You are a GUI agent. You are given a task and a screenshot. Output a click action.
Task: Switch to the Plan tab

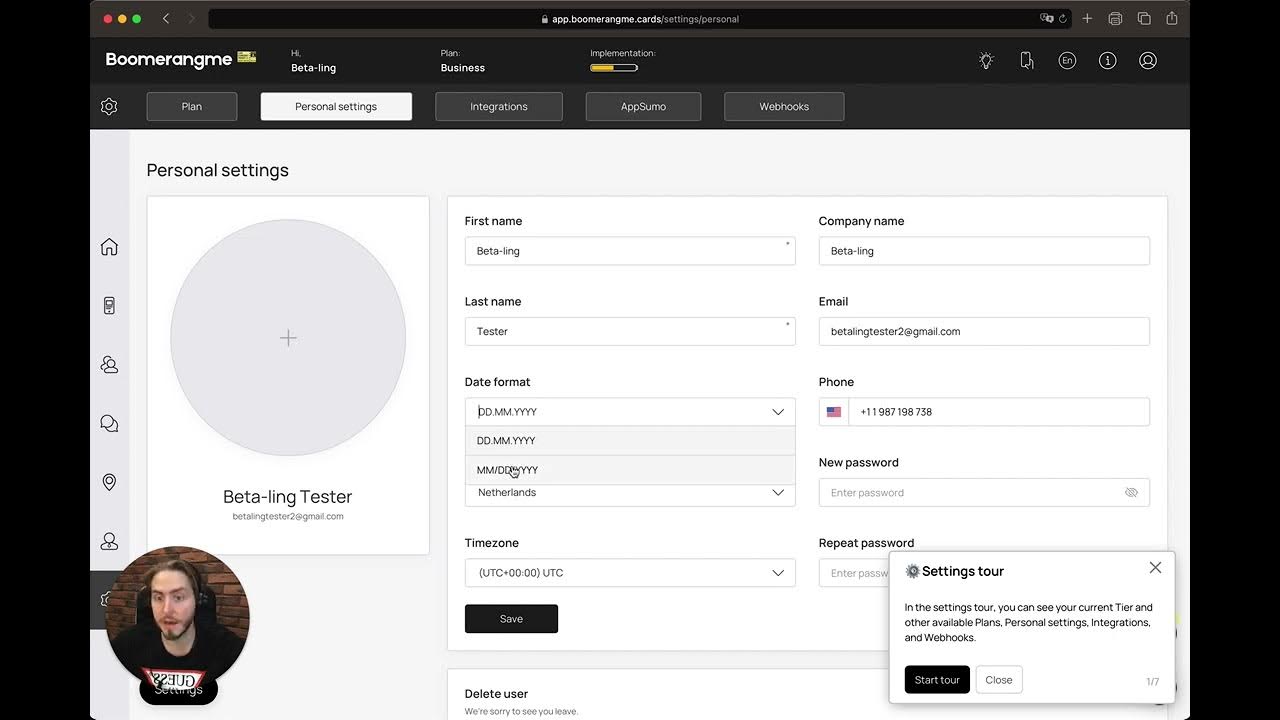point(192,107)
